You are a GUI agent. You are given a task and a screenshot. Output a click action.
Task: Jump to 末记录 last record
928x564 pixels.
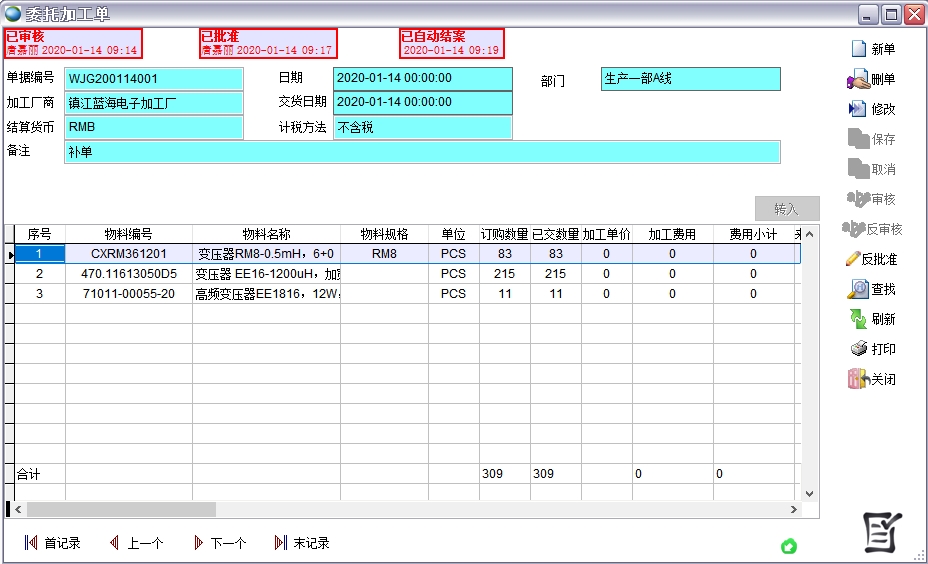click(x=280, y=543)
